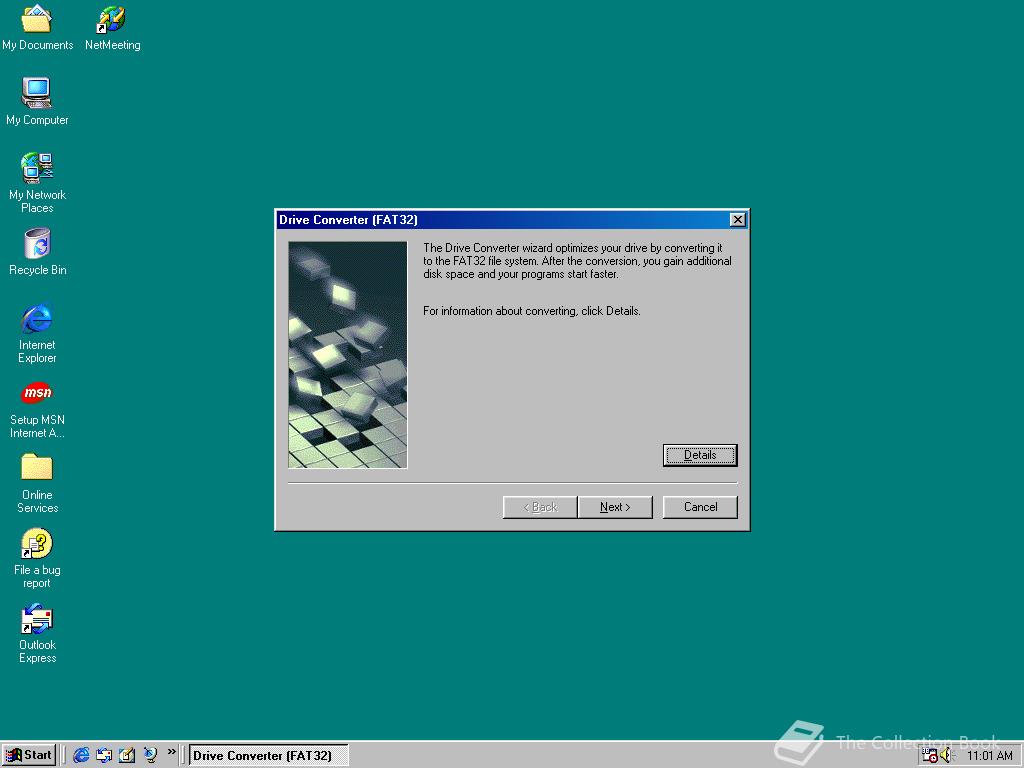Launch Internet Explorer from the desktop
This screenshot has width=1024, height=768.
37,321
